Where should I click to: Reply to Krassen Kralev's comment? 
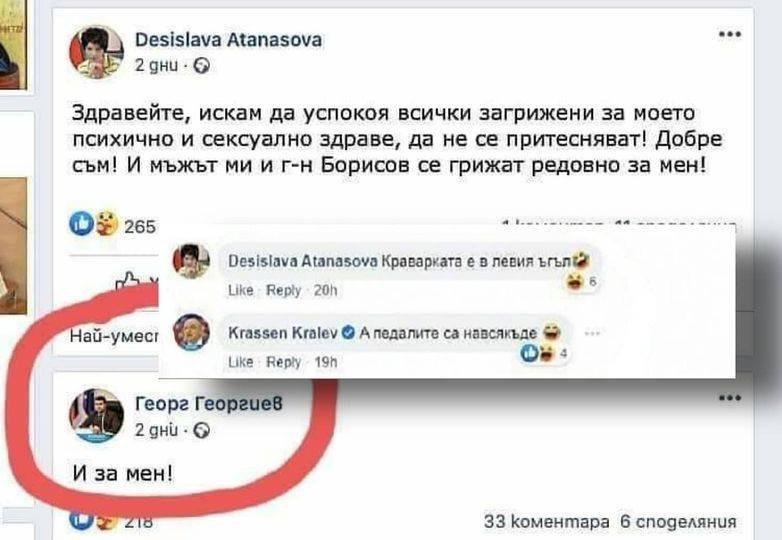point(284,361)
